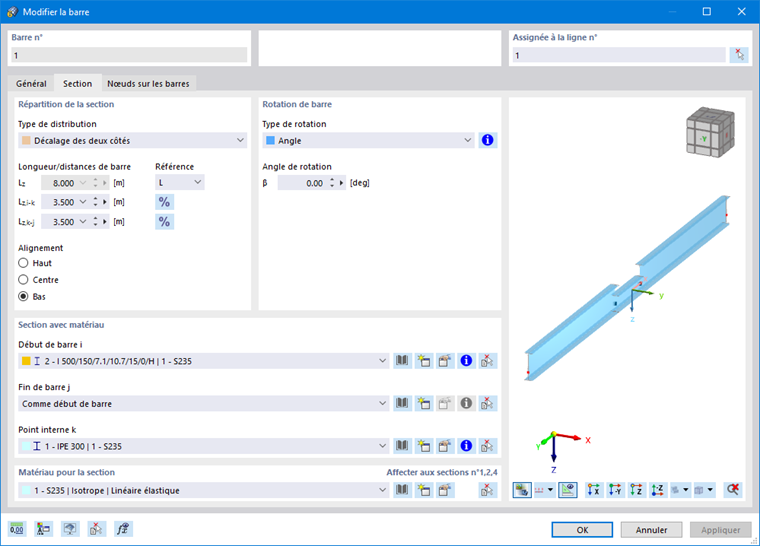Click the pick-line cursor icon beside assigned line
The width and height of the screenshot is (760, 546).
739,55
